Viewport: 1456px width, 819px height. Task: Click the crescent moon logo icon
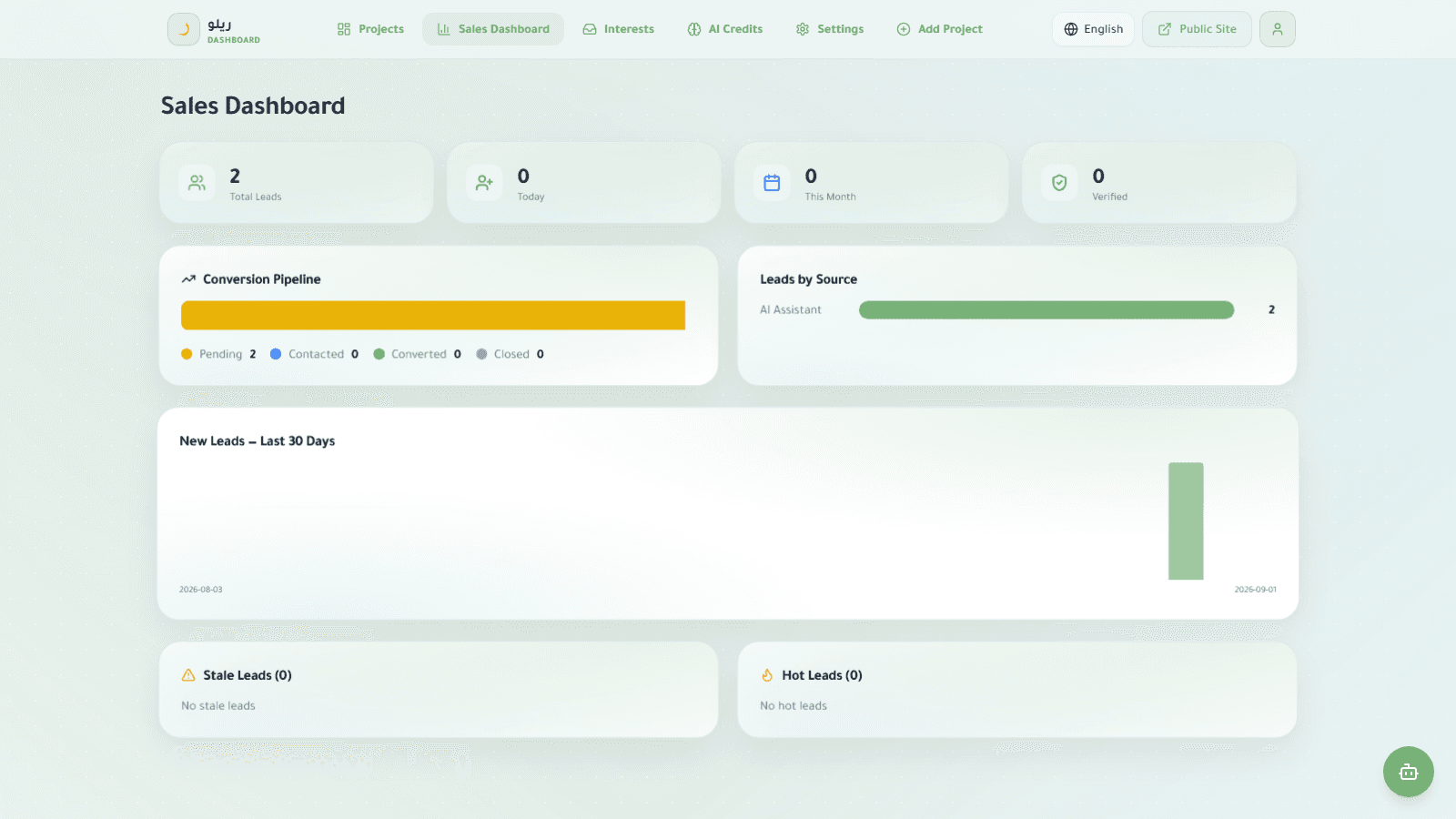183,29
